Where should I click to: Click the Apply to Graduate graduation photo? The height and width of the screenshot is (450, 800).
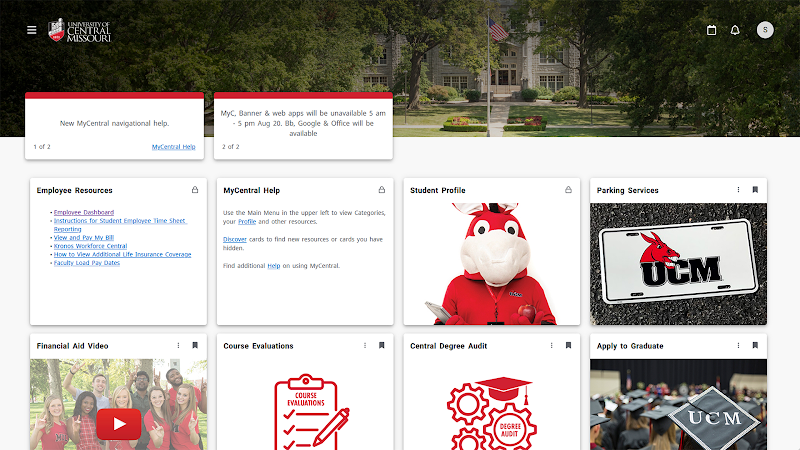(x=679, y=405)
